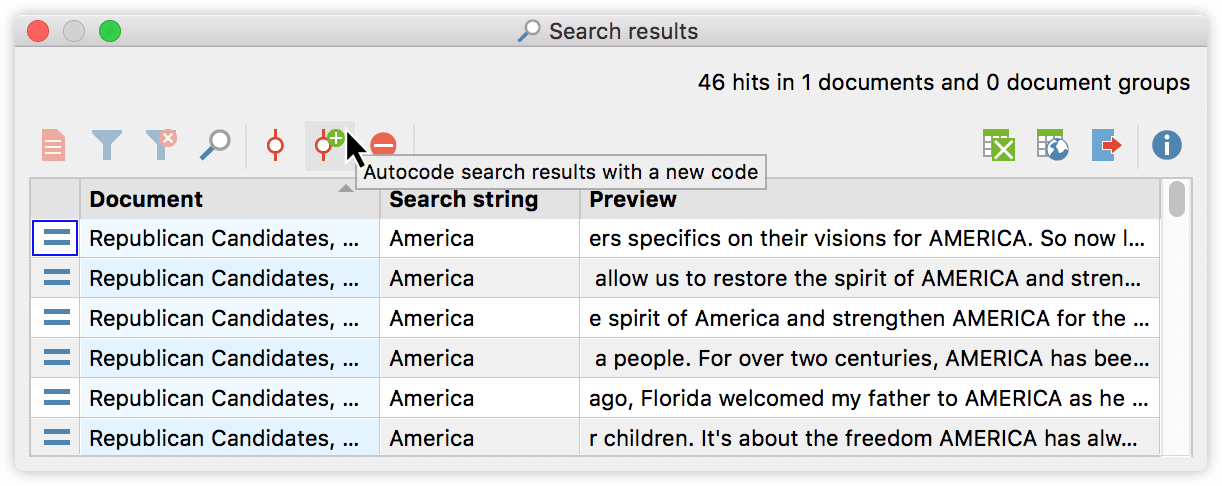
Task: Select first row's blue document lines icon
Action: pos(56,238)
